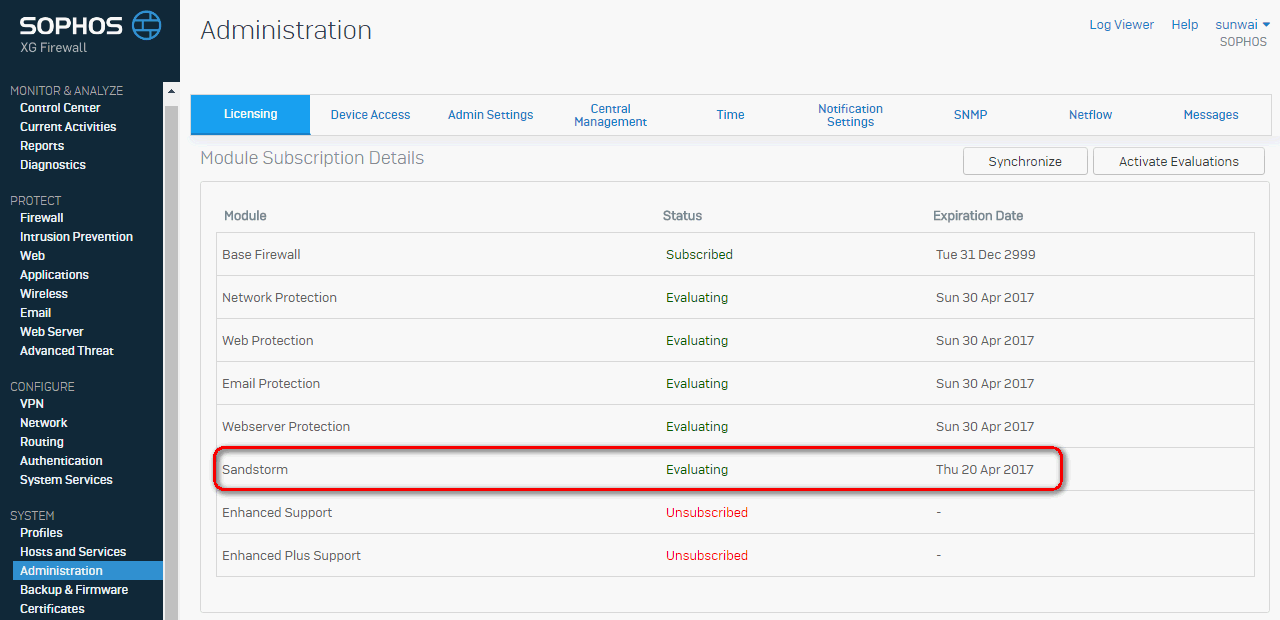Image resolution: width=1280 pixels, height=620 pixels.
Task: Open the Firewall menu item
Action: point(42,218)
